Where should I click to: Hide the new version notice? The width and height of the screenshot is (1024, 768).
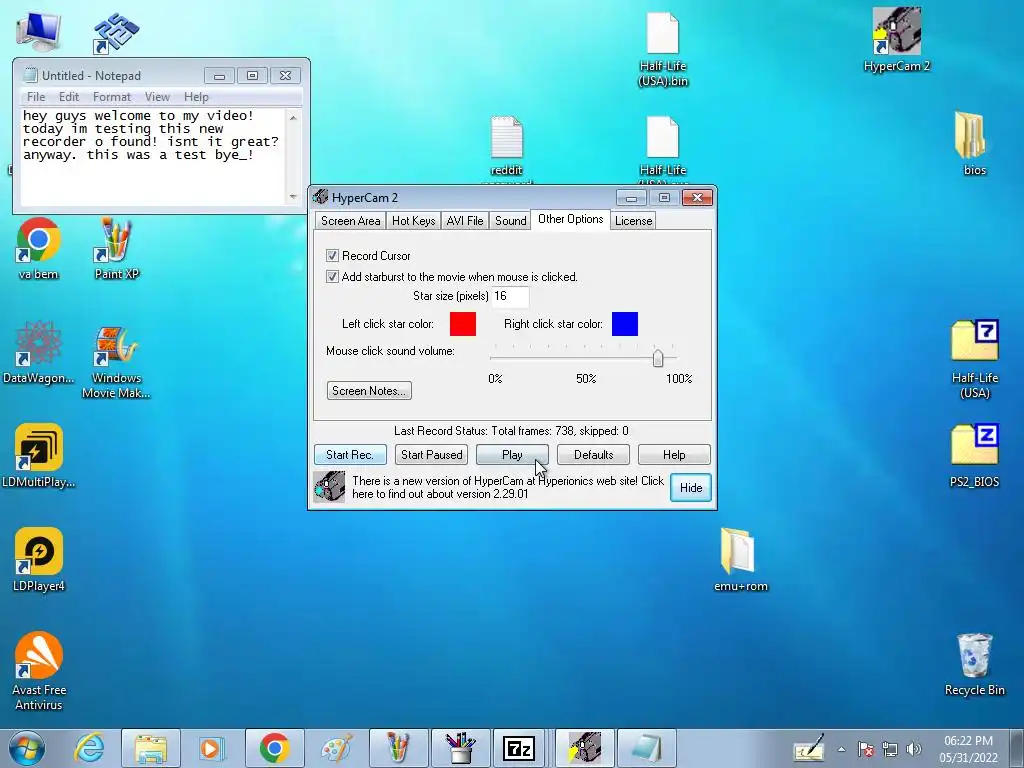(690, 488)
